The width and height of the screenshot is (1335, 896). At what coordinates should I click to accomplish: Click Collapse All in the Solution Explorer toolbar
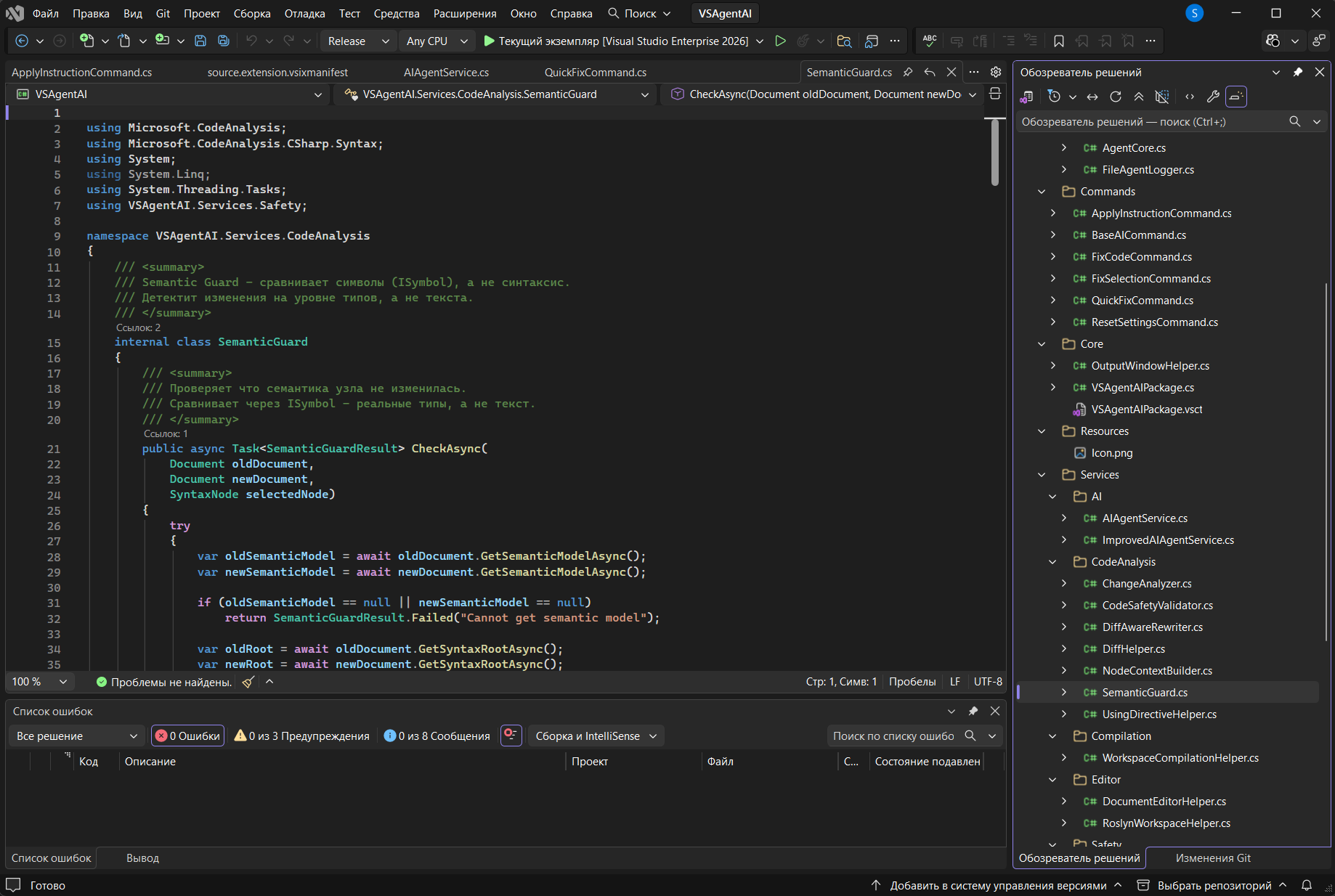[1139, 97]
